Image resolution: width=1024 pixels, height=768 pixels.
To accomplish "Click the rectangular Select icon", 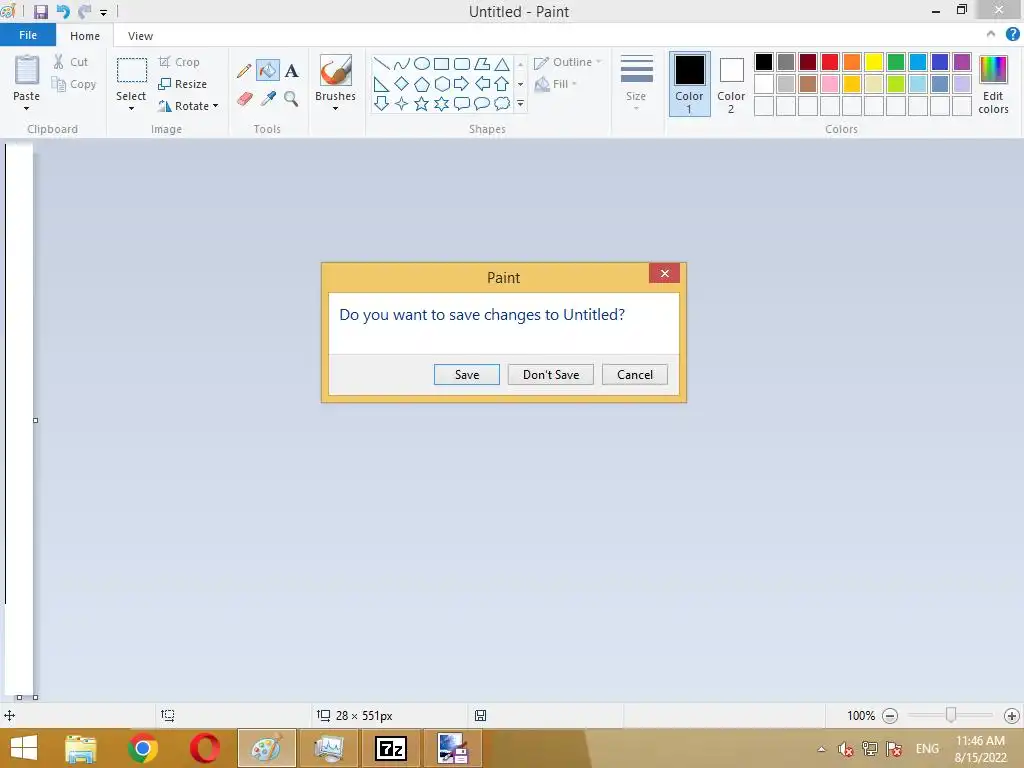I will [x=131, y=70].
